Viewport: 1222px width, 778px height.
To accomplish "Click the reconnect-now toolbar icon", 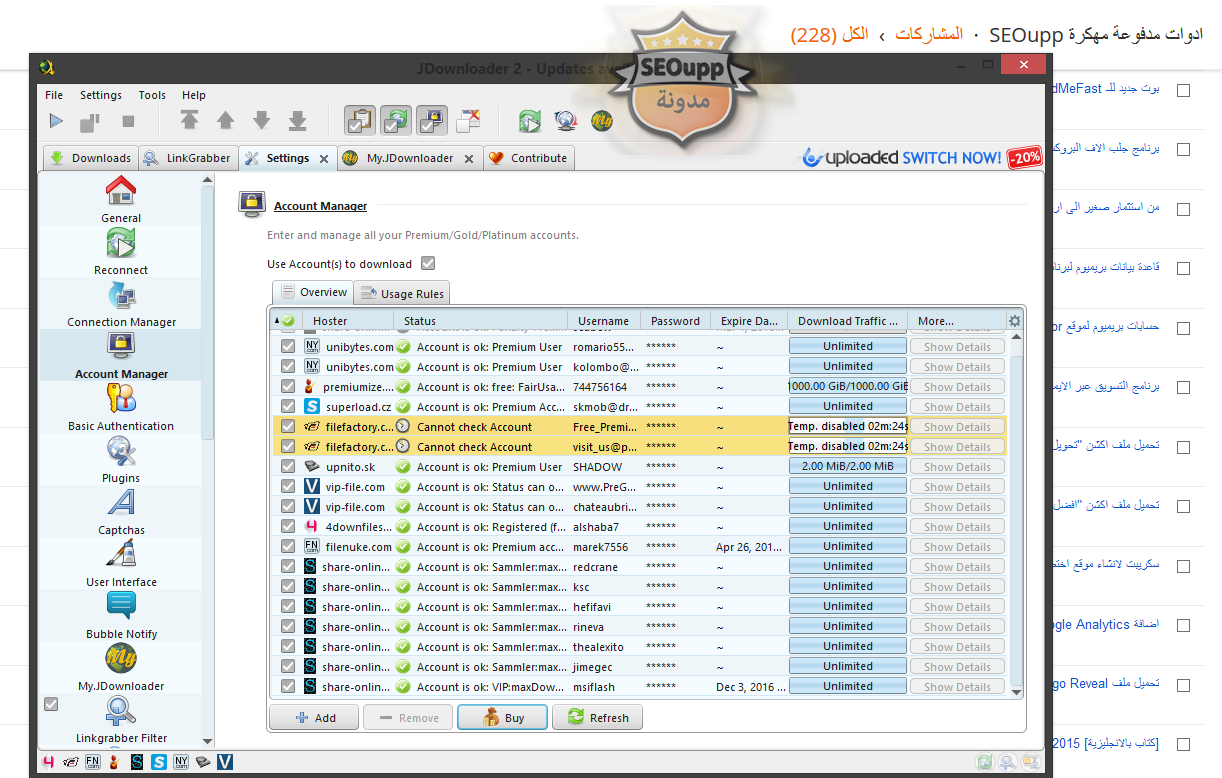I will click(530, 122).
